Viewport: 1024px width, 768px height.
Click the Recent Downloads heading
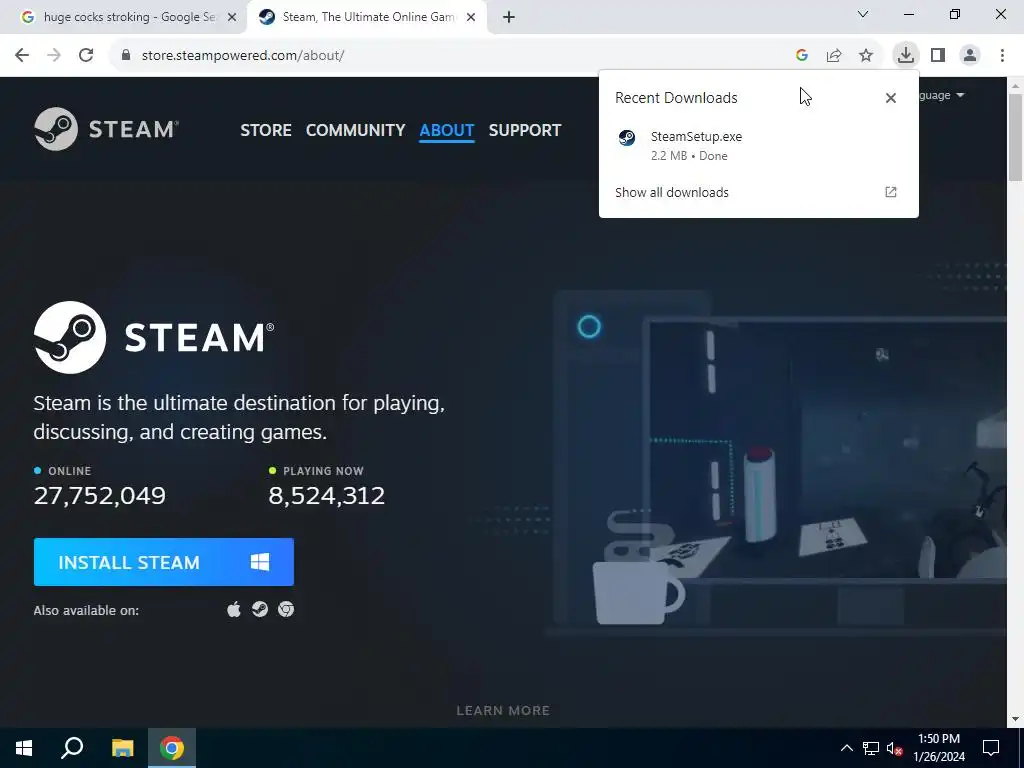(676, 98)
